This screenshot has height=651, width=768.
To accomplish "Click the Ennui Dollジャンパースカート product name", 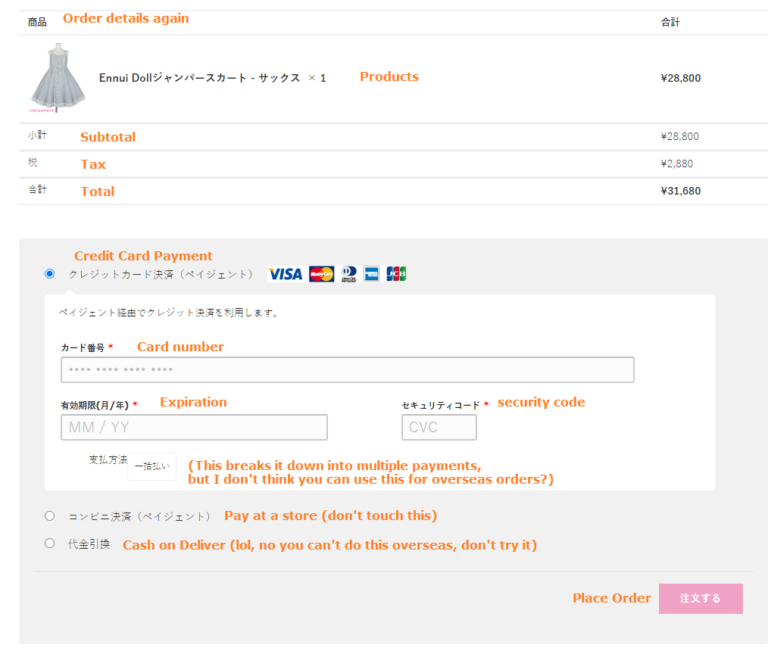I will [x=199, y=77].
